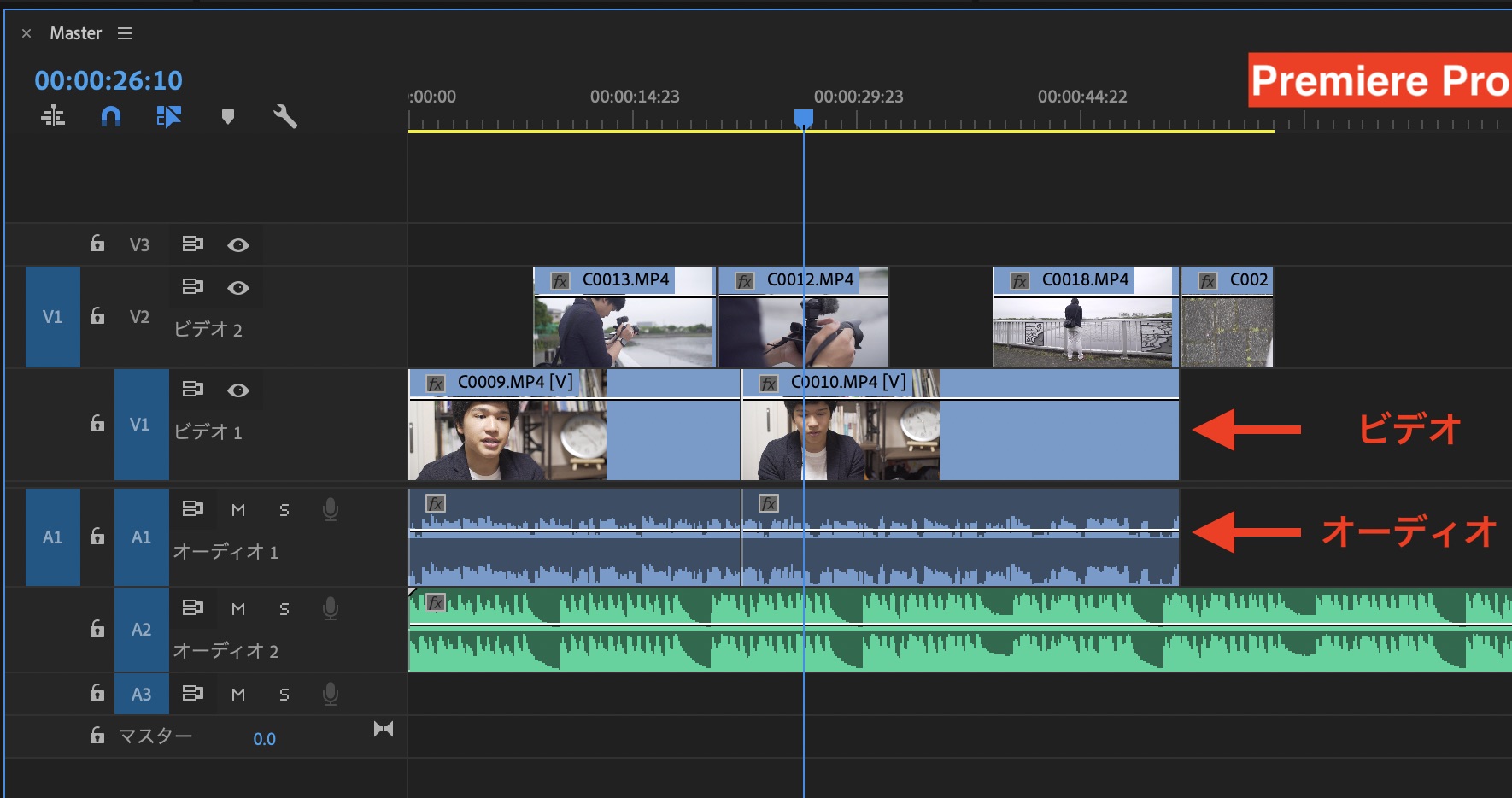Click the blue playhead on ruler

(x=803, y=117)
